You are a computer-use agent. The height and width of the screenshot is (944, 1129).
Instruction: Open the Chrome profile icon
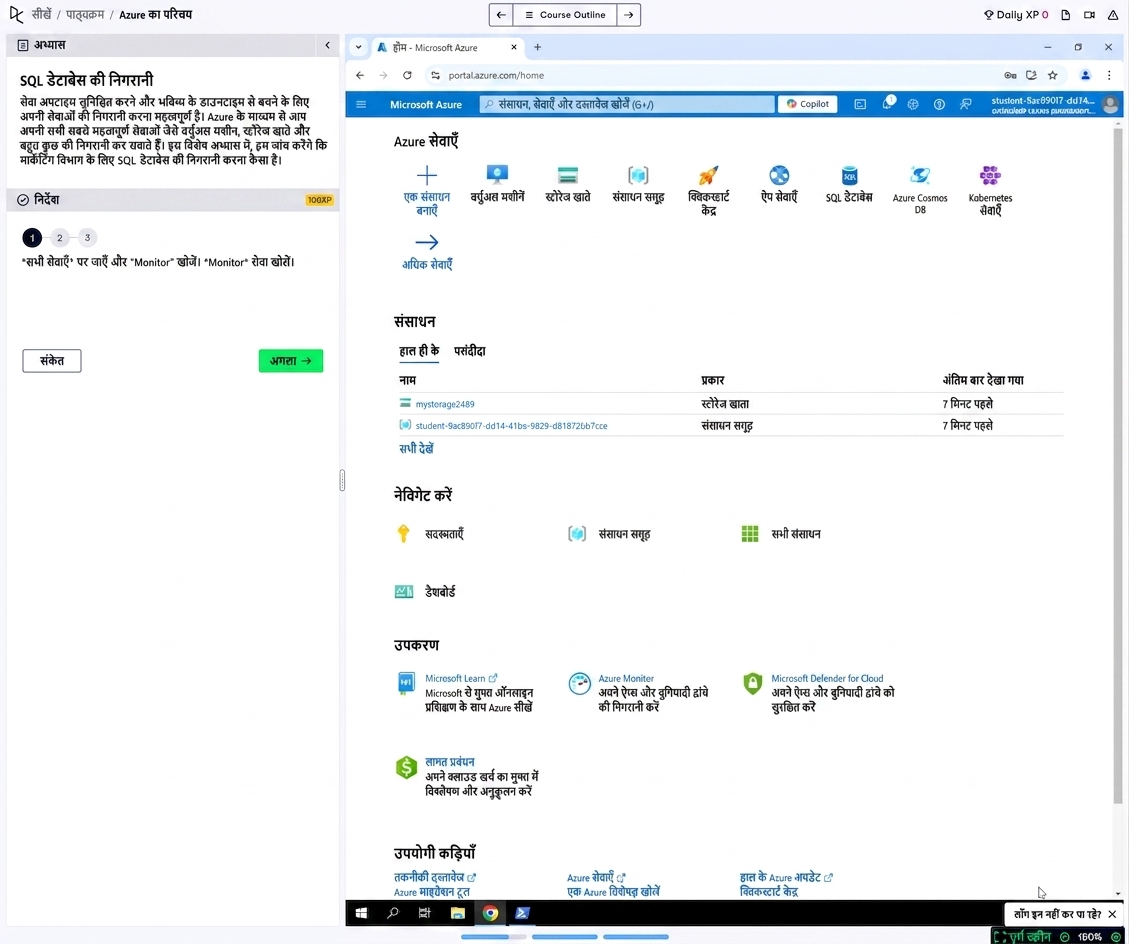click(1085, 75)
